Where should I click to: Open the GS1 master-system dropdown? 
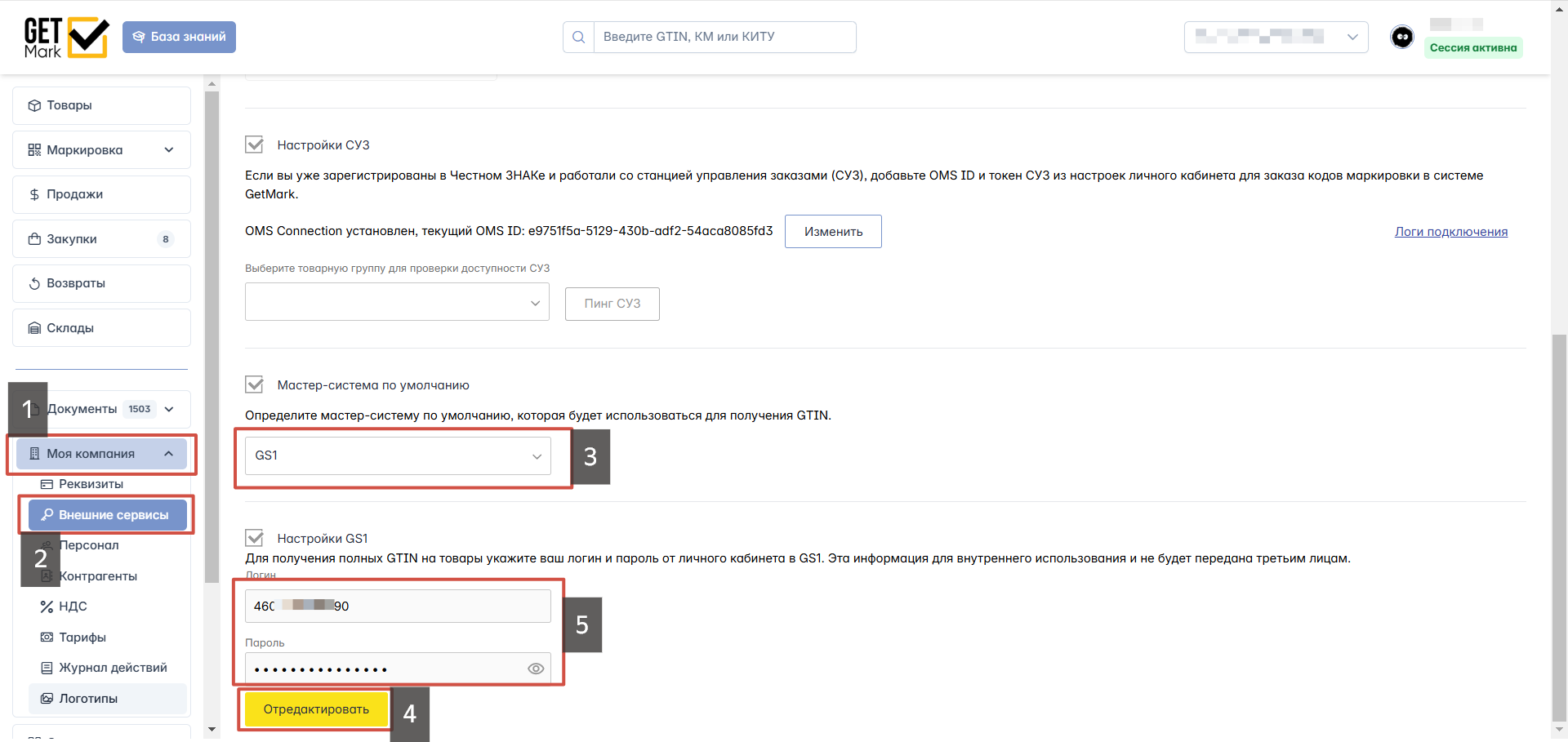(398, 455)
